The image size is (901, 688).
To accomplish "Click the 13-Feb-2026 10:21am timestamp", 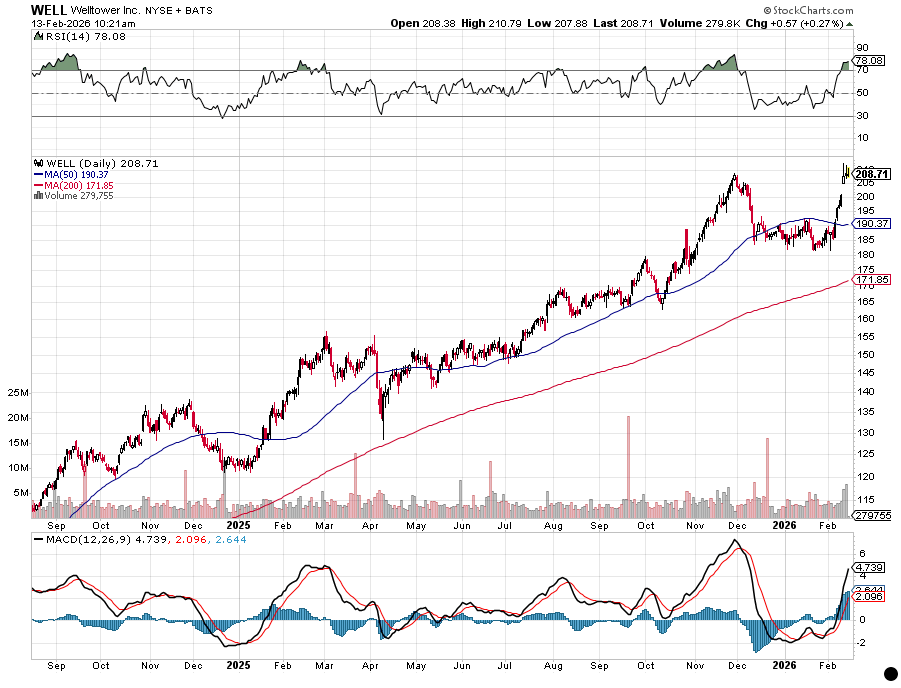I will [x=75, y=23].
